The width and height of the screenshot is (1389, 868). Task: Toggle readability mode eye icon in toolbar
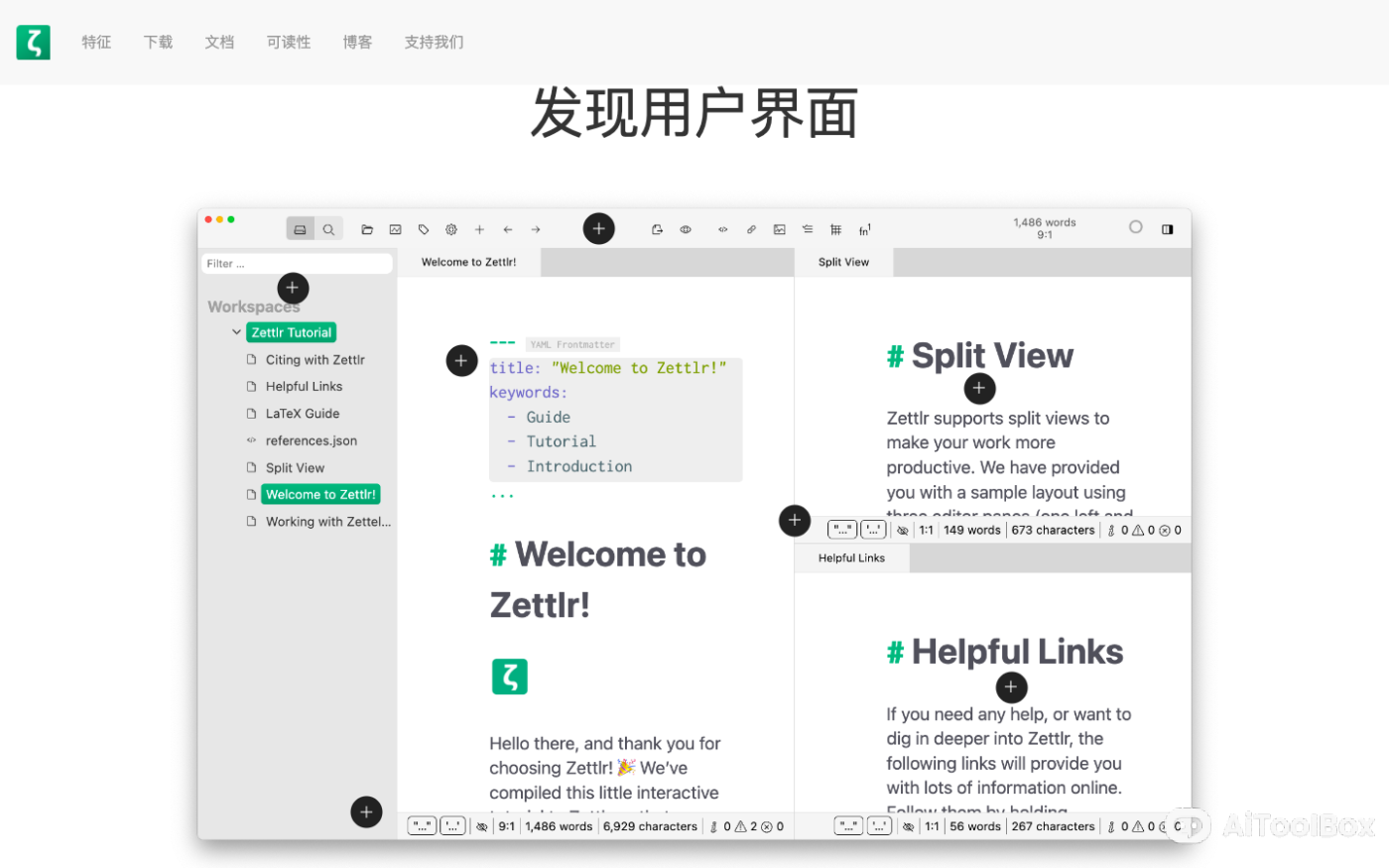click(x=686, y=229)
